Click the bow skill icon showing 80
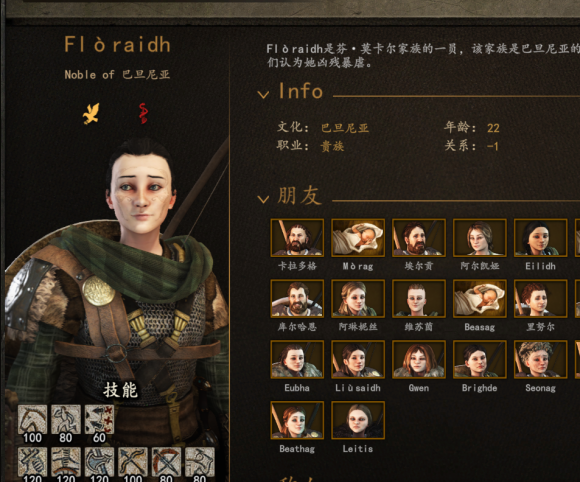This screenshot has width=580, height=482. [166, 462]
